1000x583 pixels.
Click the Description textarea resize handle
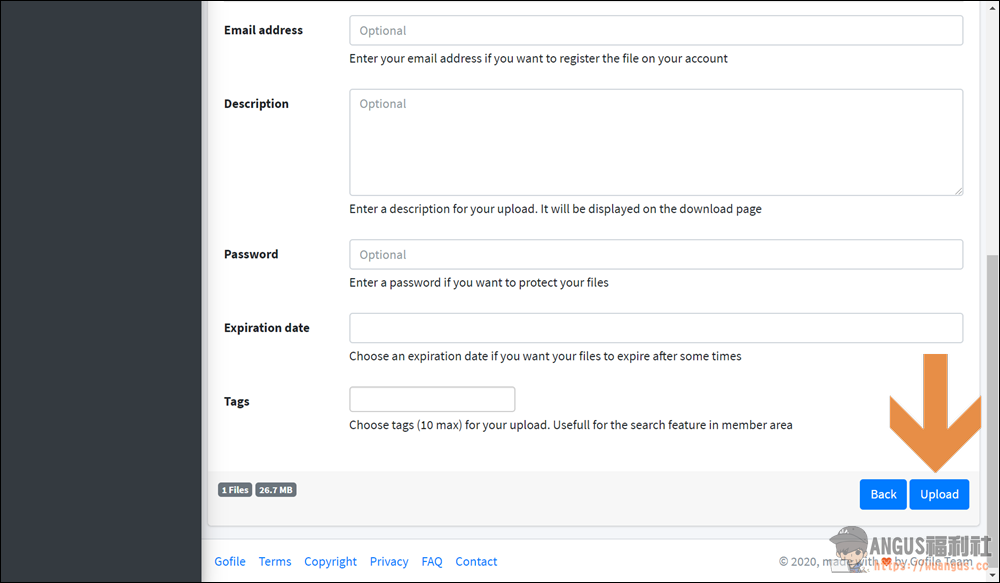point(959,191)
